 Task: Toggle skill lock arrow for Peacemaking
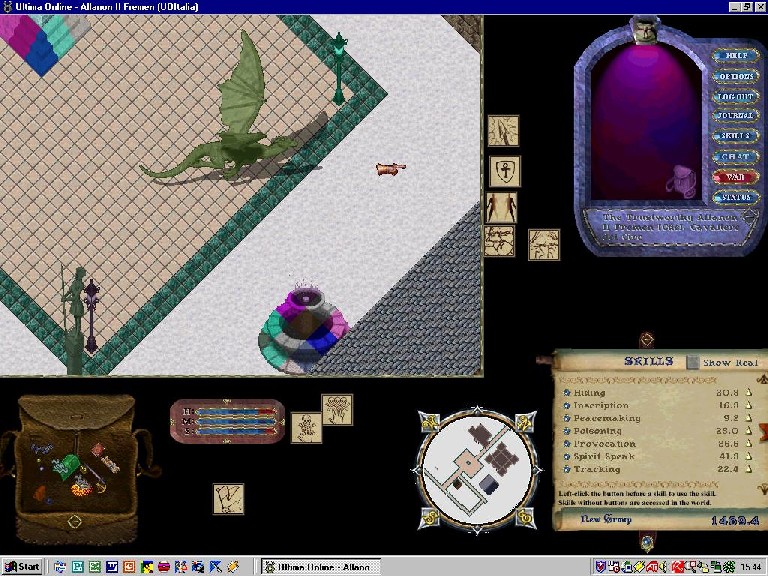coord(749,418)
